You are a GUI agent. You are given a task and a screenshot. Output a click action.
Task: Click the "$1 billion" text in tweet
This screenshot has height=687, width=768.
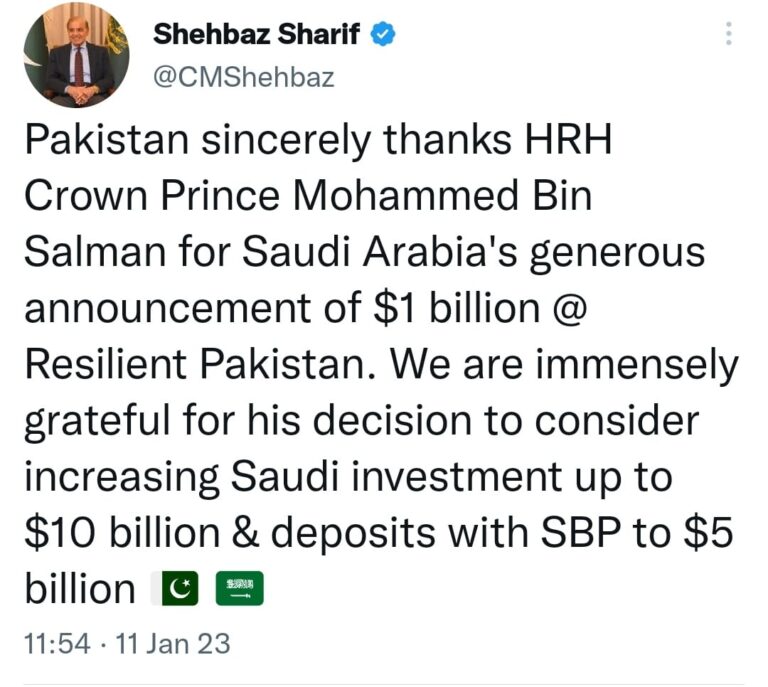coord(456,308)
